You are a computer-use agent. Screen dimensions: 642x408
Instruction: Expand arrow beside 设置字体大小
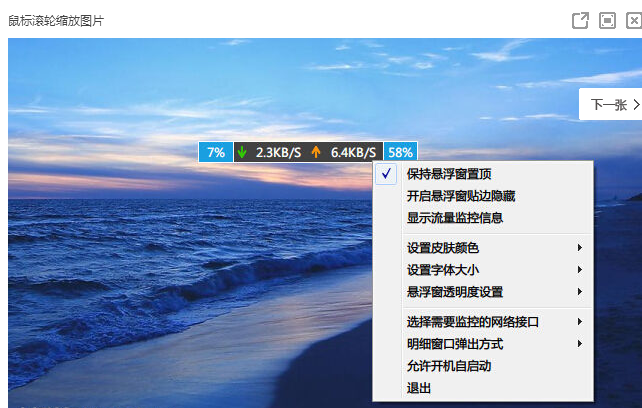579,270
